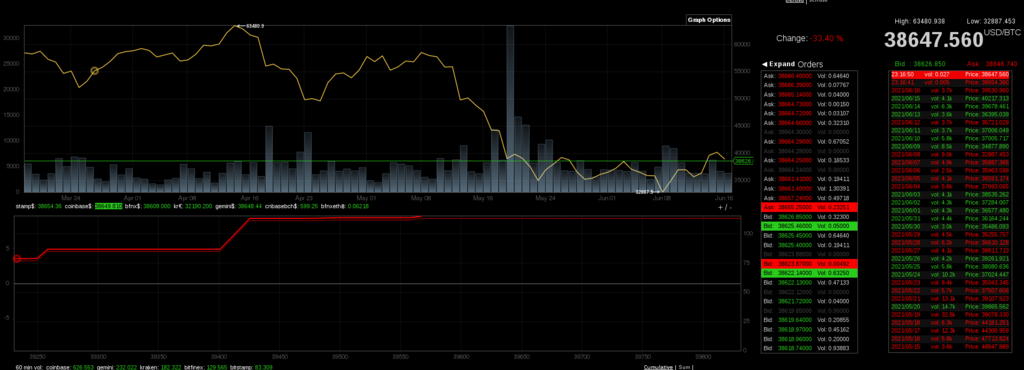Click the Ask : 38646.740 label
Image resolution: width=1024 pixels, height=370 pixels.
click(993, 64)
